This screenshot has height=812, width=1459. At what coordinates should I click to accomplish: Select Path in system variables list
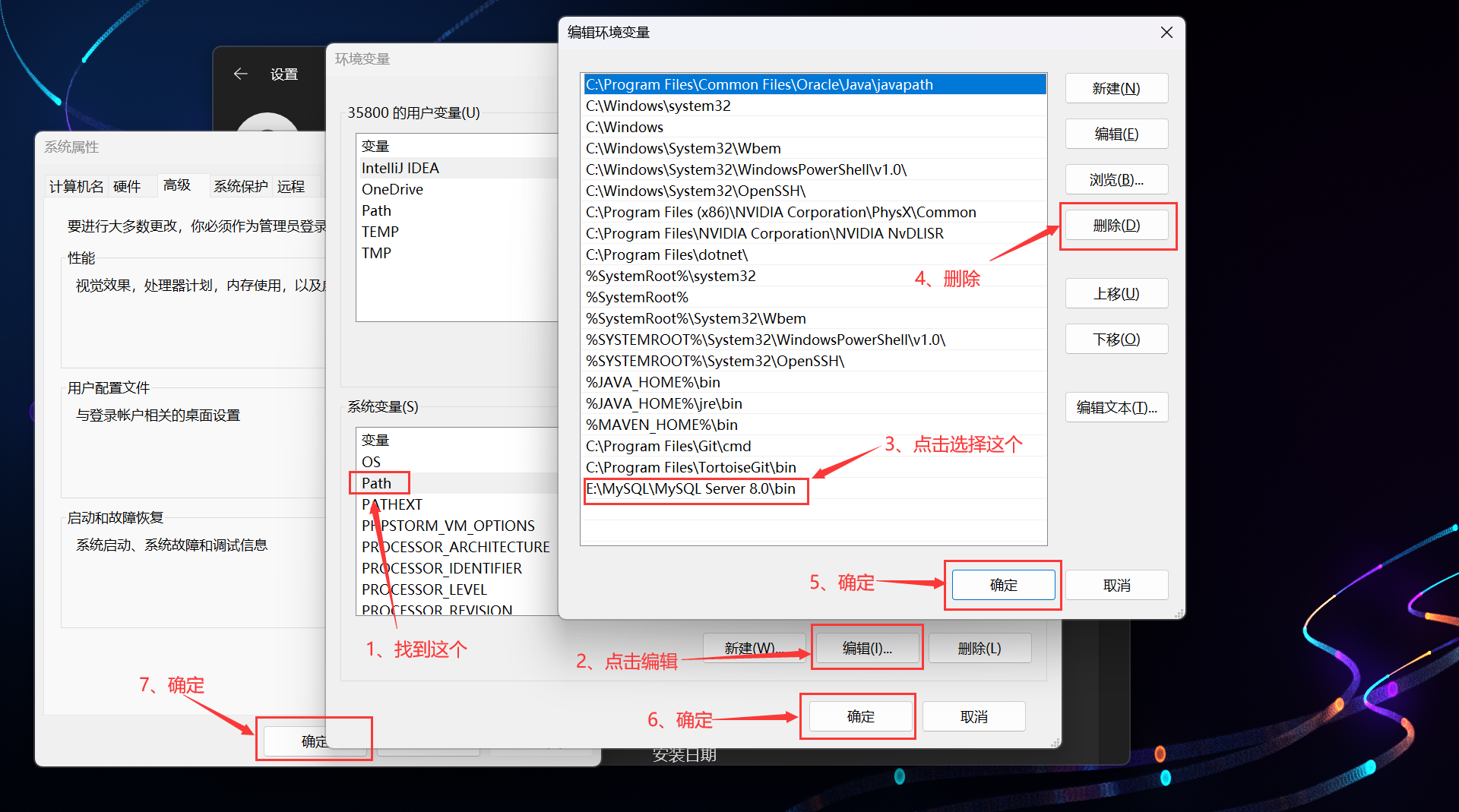point(457,483)
